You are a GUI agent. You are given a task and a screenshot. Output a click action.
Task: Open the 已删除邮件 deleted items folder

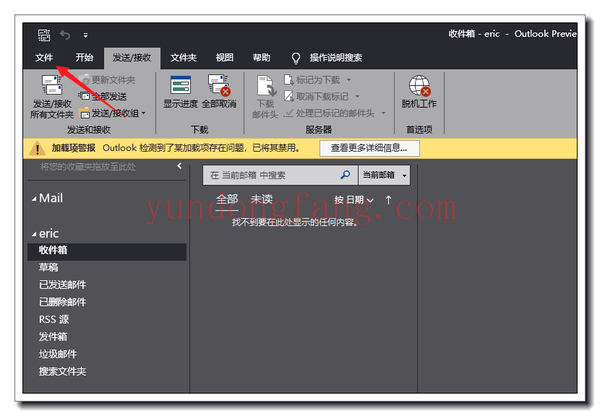62,302
